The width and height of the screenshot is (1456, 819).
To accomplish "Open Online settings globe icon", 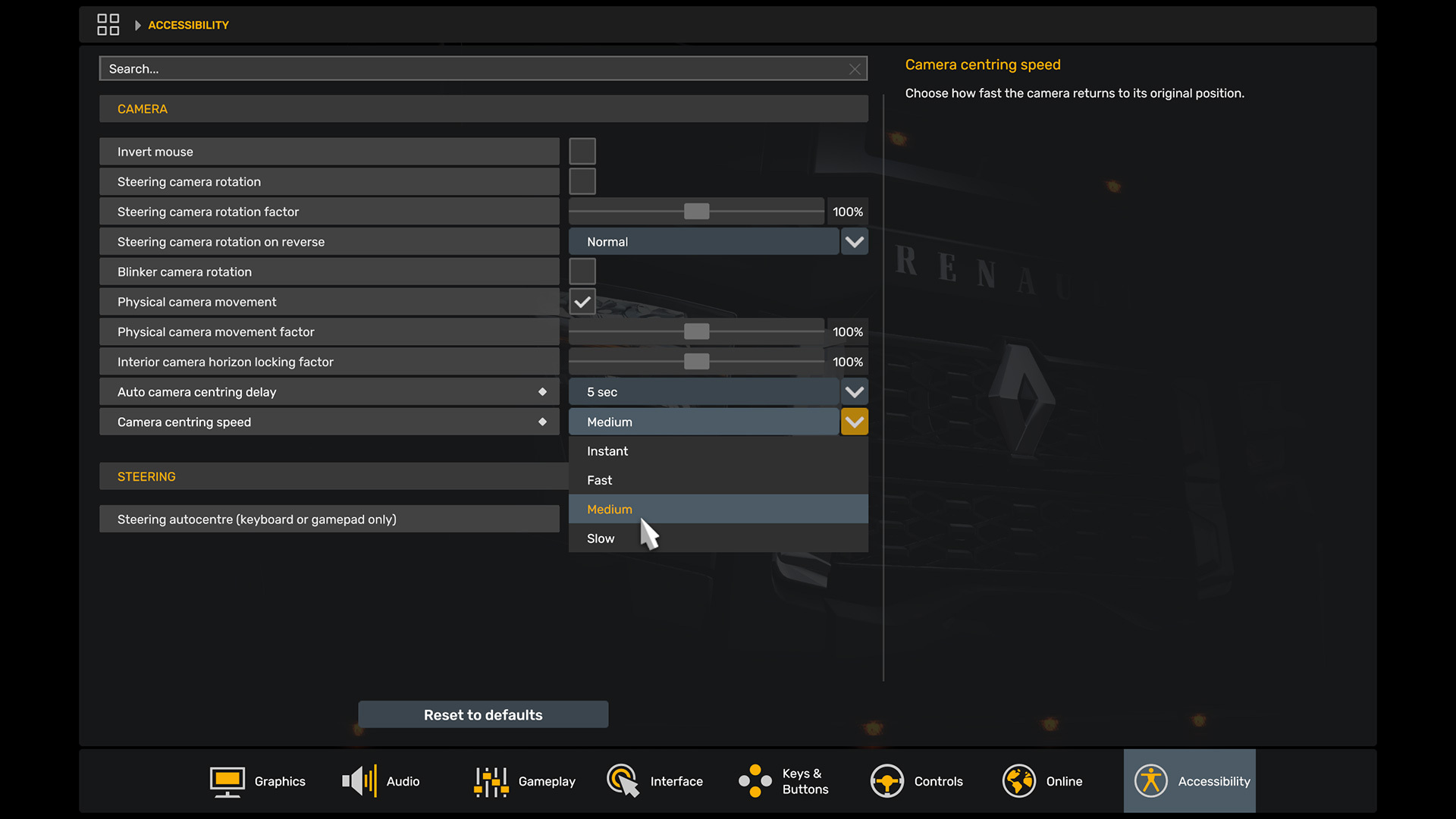I will [1018, 781].
